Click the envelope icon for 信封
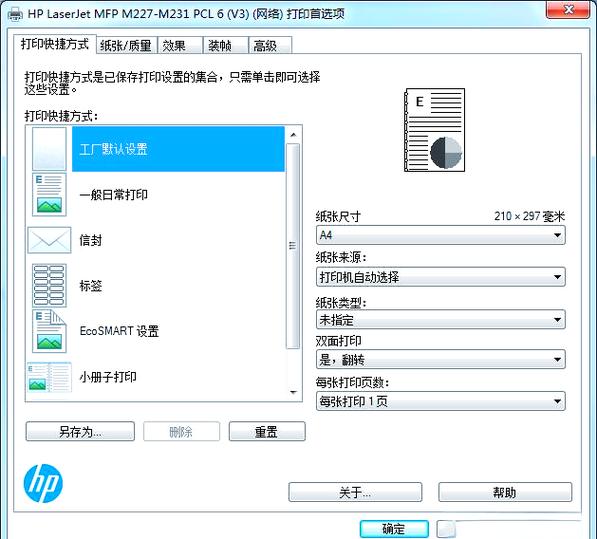597x539 pixels. 49,240
